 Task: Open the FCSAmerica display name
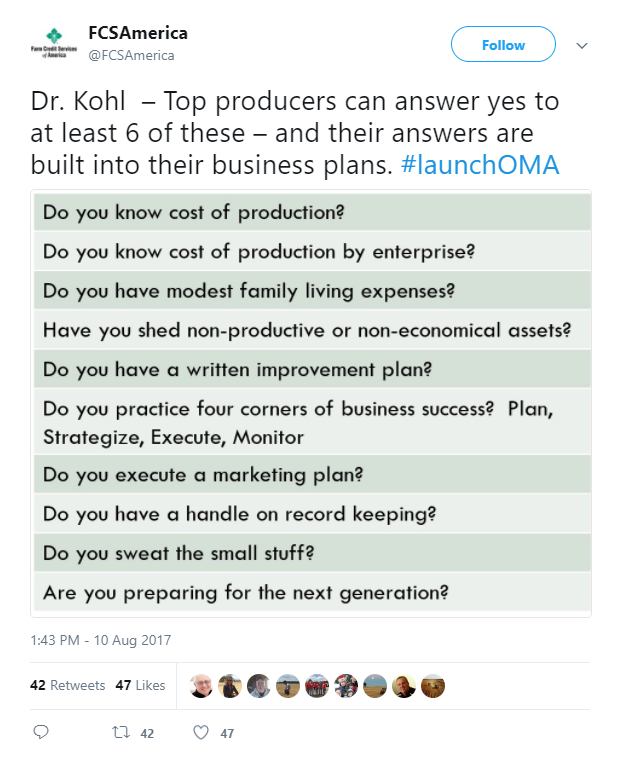tap(138, 33)
